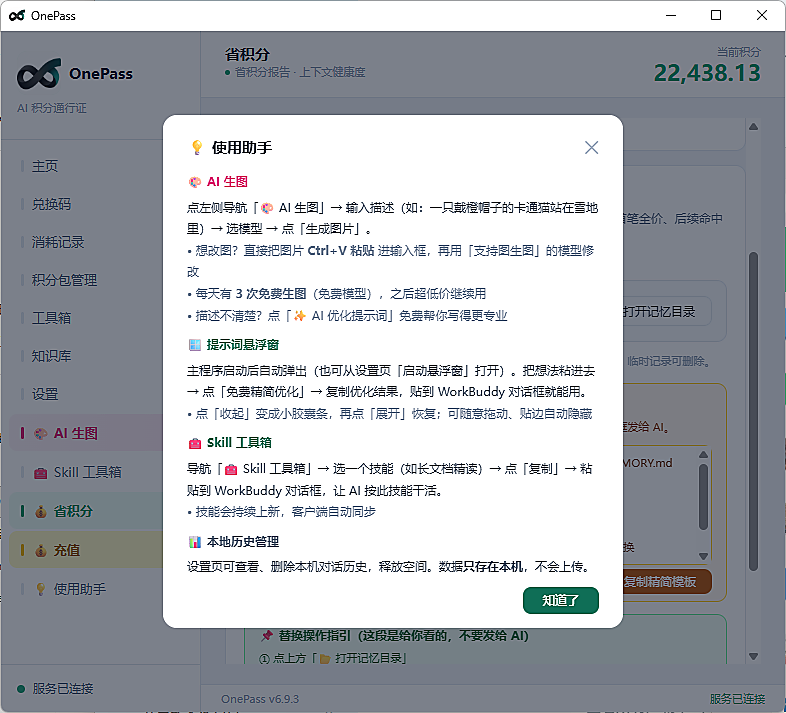
Task: Click the 充值 sidebar money bag icon
Action: pyautogui.click(x=41, y=550)
